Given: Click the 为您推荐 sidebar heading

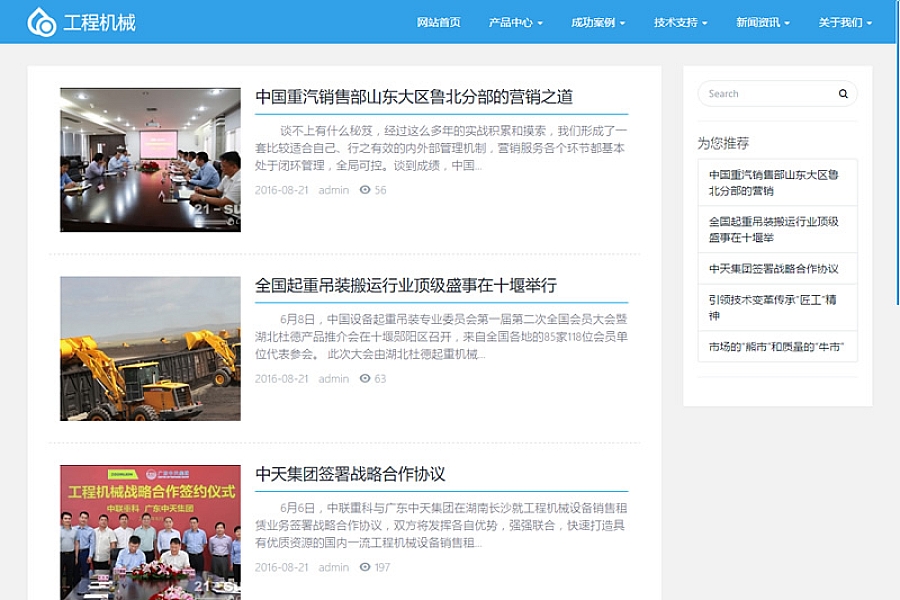Looking at the screenshot, I should tap(723, 143).
